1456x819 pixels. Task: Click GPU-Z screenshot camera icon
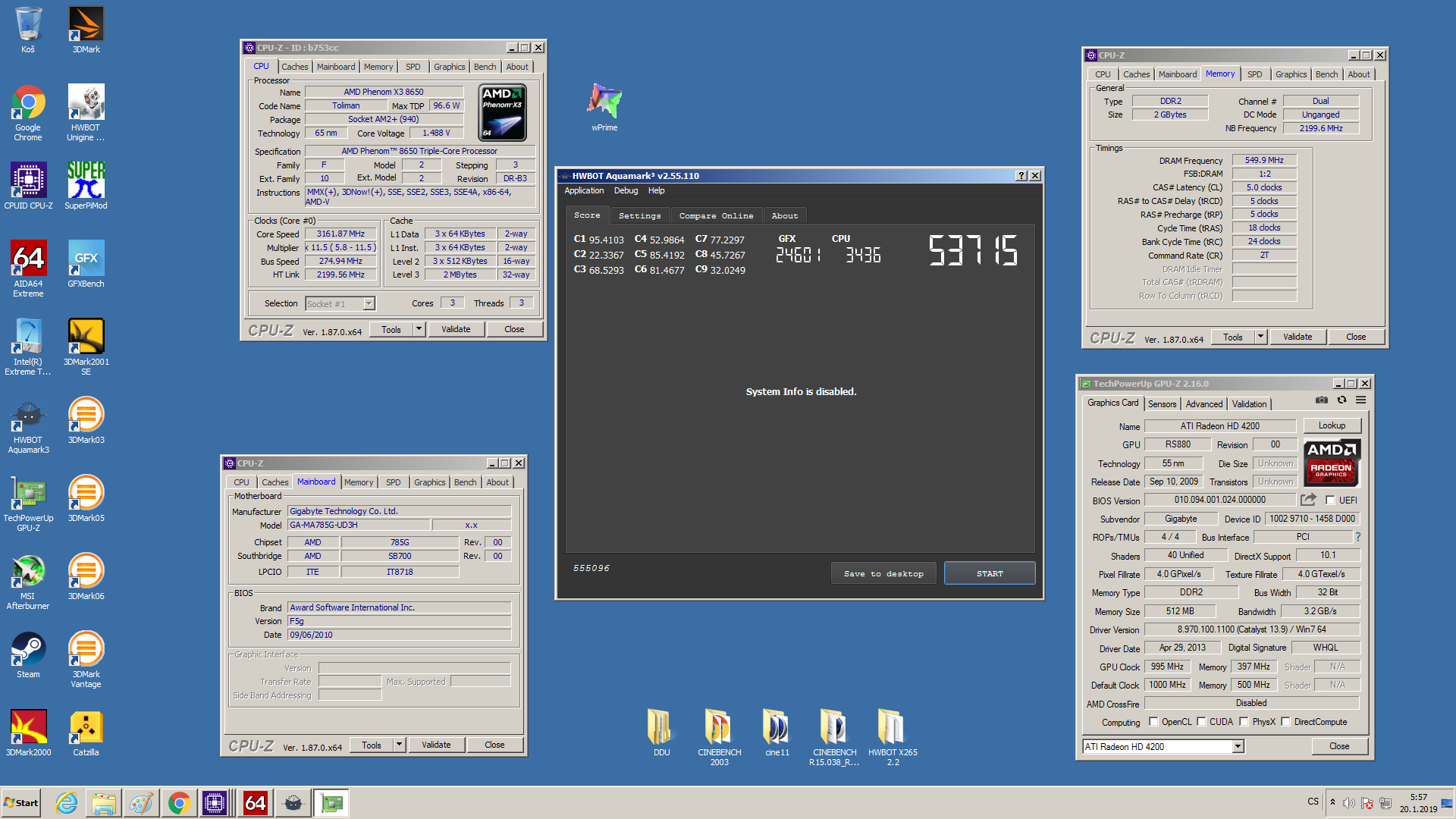(1322, 400)
